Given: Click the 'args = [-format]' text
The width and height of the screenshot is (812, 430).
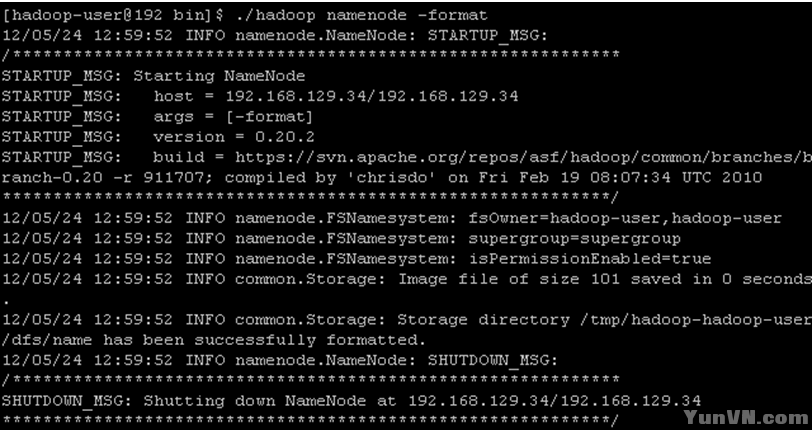Looking at the screenshot, I should click(x=233, y=116).
